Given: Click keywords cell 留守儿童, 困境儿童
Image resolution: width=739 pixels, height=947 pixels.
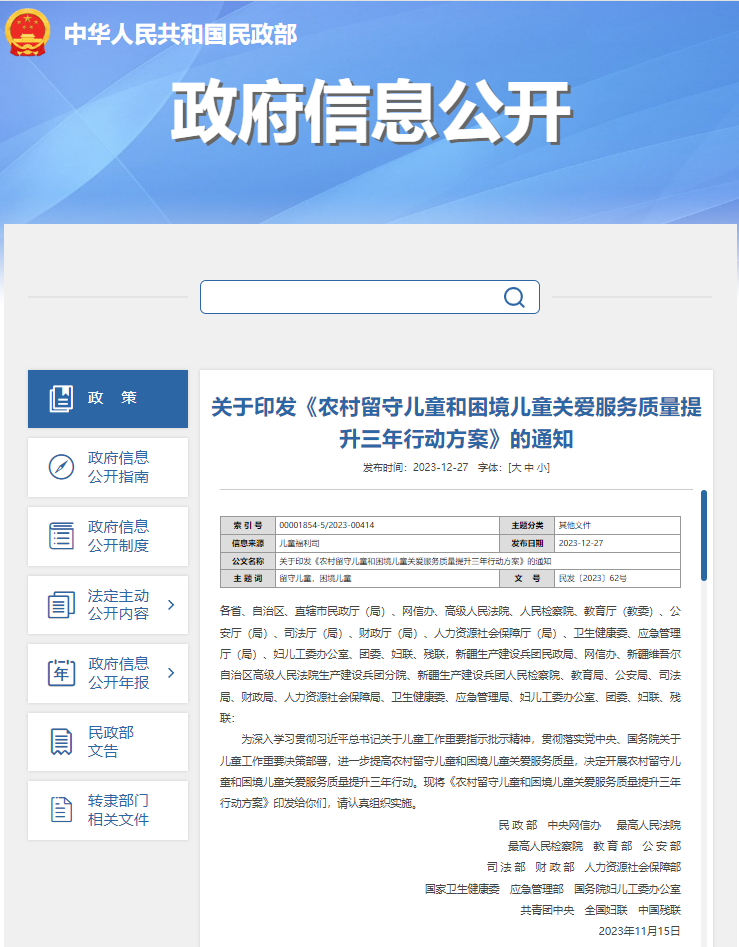Looking at the screenshot, I should pos(315,579).
